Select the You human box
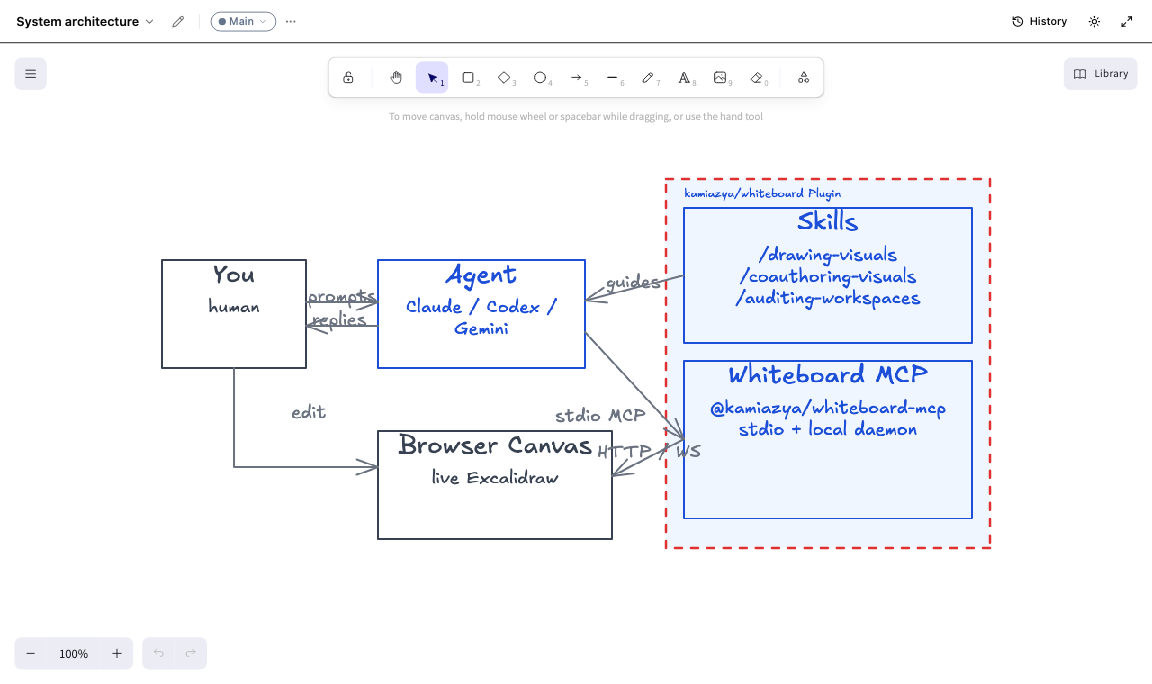 (x=234, y=314)
